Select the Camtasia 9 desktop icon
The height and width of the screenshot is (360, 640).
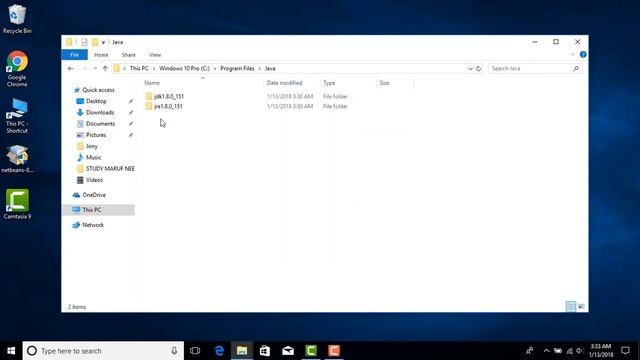(17, 204)
